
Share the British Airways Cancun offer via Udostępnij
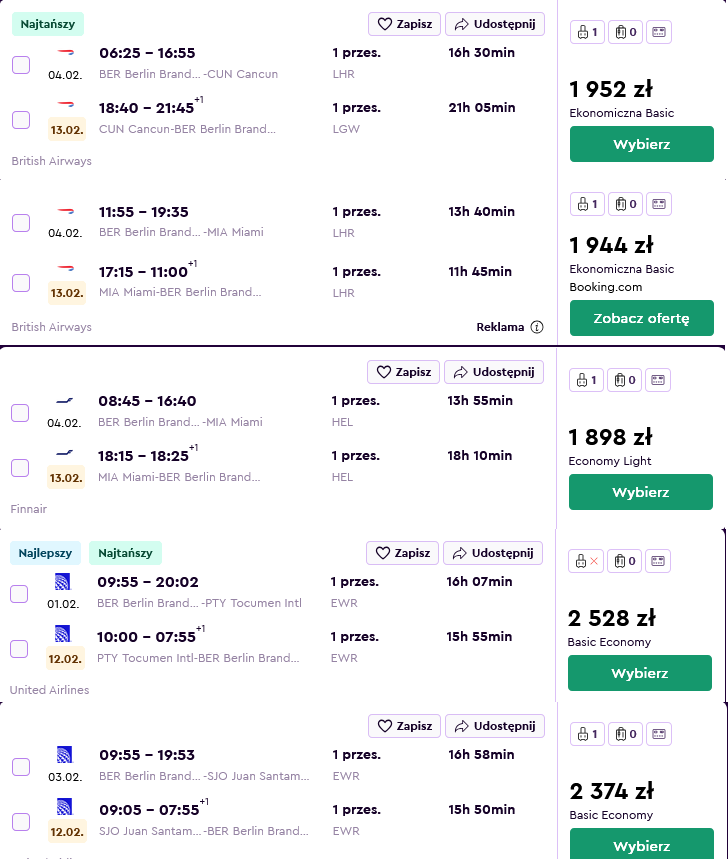pyautogui.click(x=495, y=24)
